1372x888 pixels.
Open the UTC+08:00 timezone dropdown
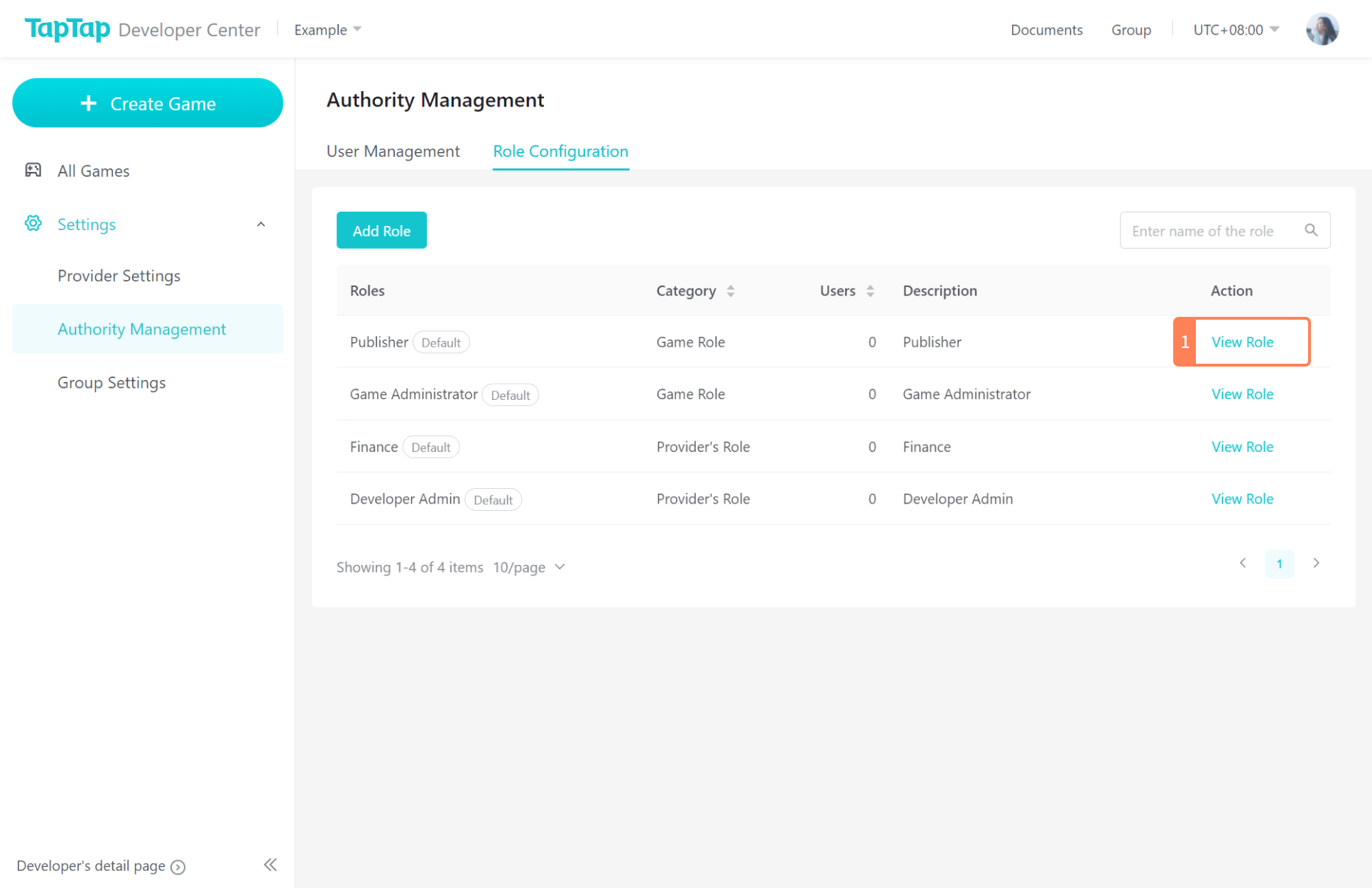point(1236,30)
